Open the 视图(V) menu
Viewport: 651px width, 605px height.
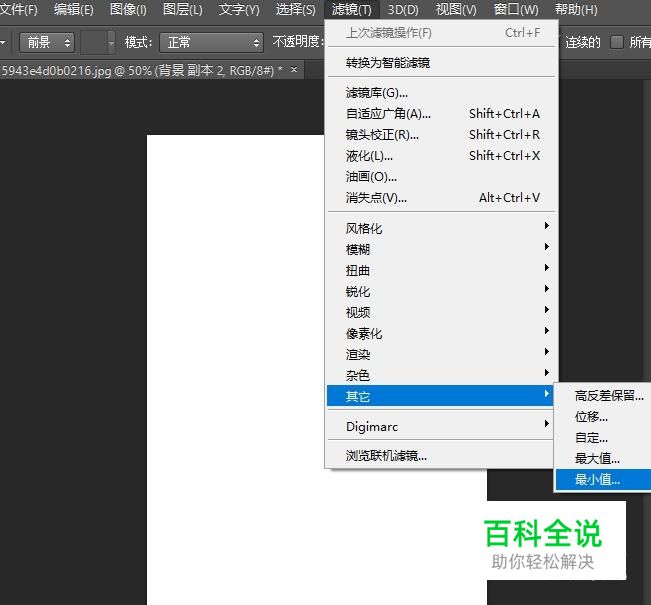(456, 9)
